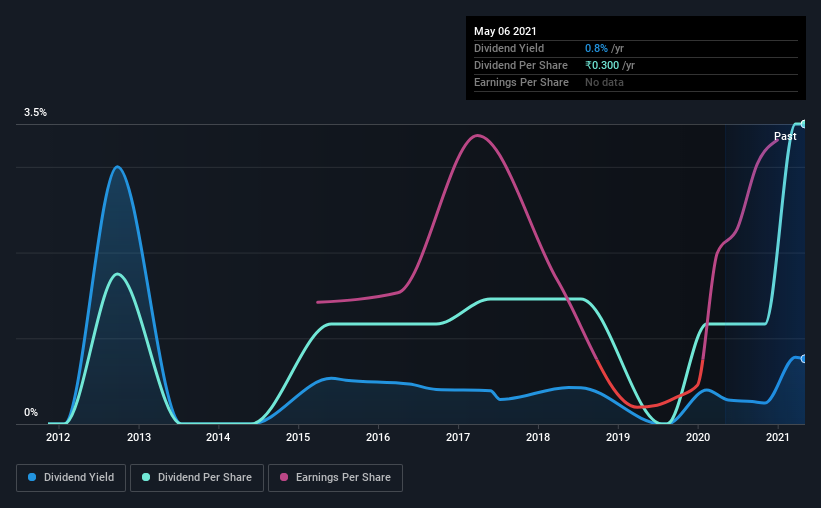This screenshot has width=821, height=508.
Task: Click the ₹0.300 dividend per share value
Action: click(602, 65)
